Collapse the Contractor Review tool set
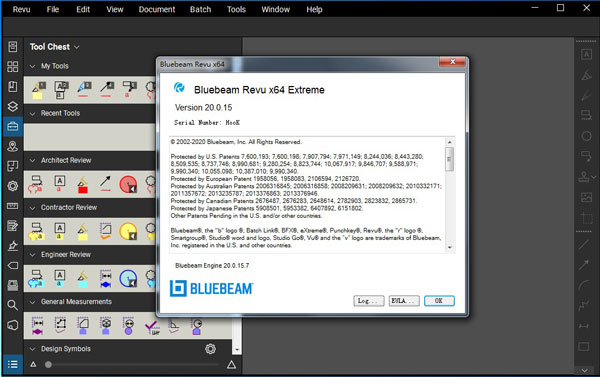Image resolution: width=600 pixels, height=377 pixels. tap(33, 207)
